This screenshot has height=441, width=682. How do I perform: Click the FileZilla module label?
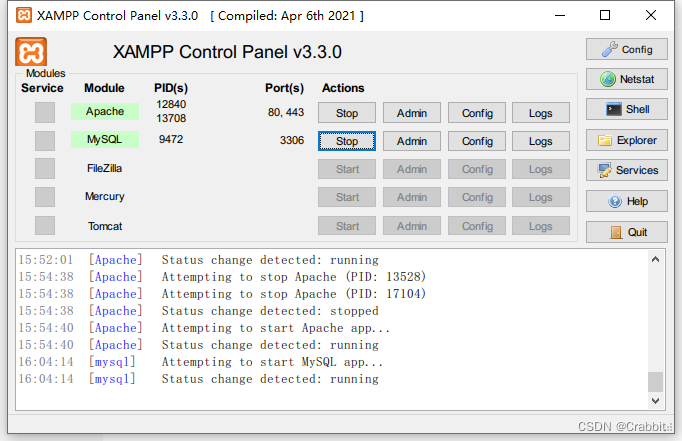pos(104,168)
